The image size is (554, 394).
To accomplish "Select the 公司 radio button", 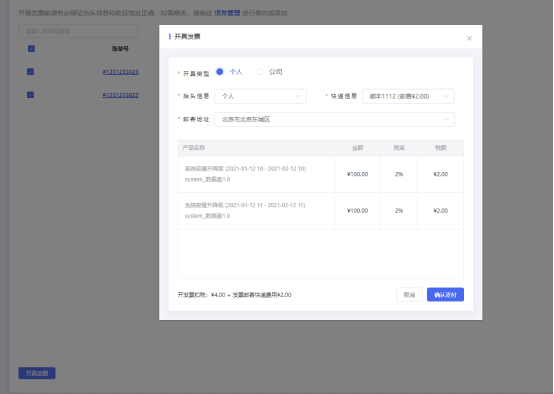I will (x=259, y=72).
